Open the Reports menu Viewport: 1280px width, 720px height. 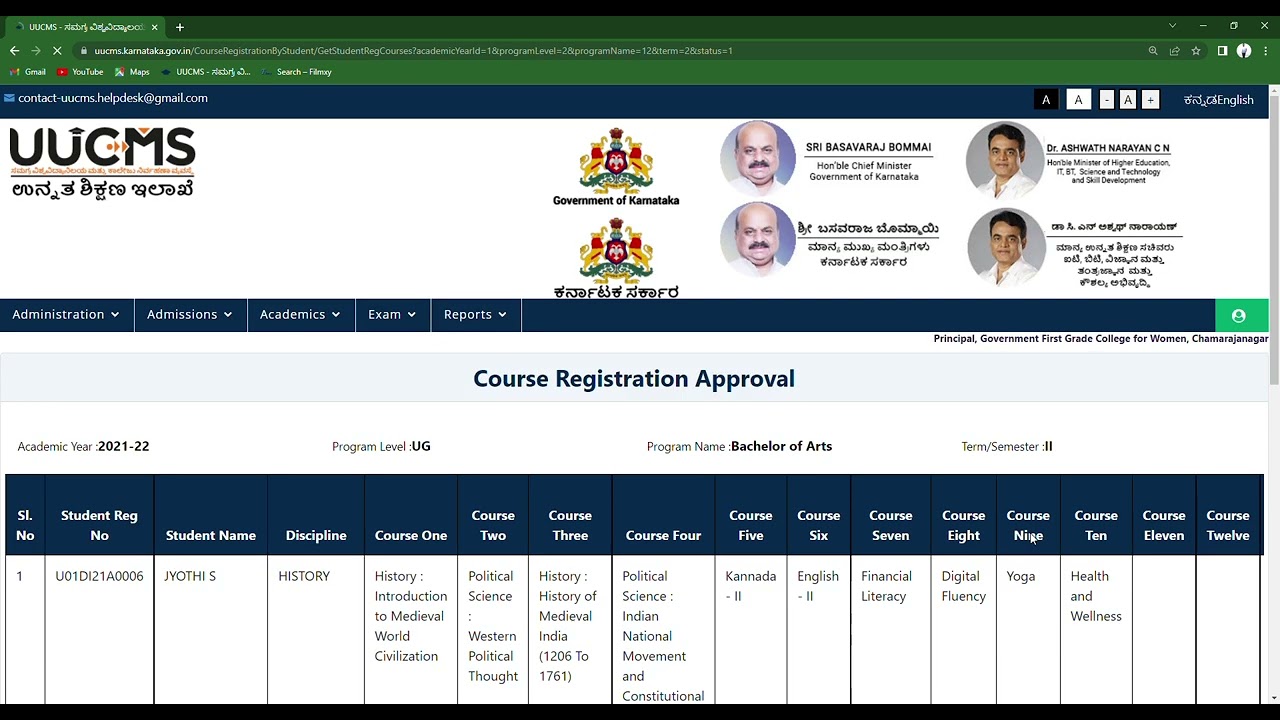coord(475,314)
